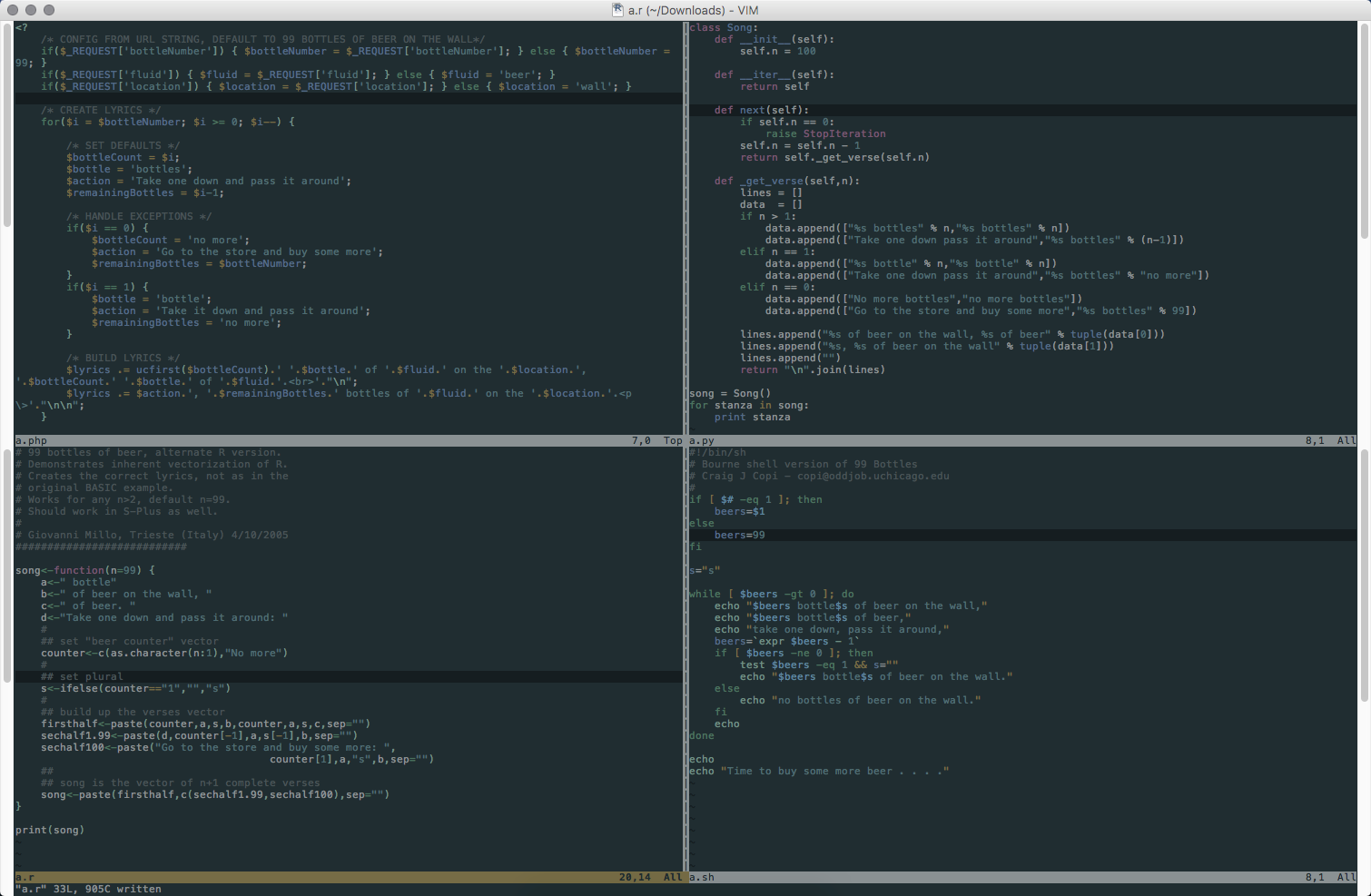Close the VIM window with red button

13,10
